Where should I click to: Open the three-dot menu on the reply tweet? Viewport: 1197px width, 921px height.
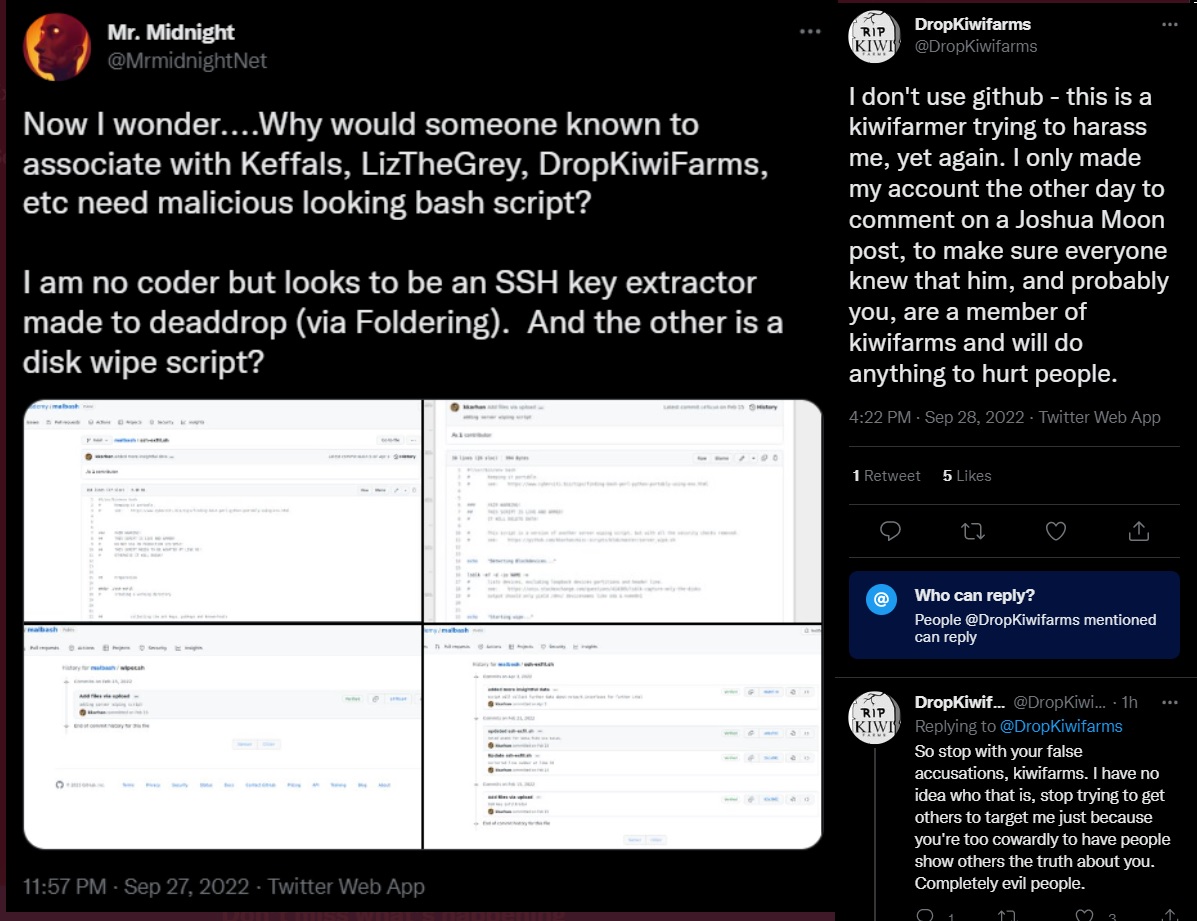pyautogui.click(x=1171, y=702)
